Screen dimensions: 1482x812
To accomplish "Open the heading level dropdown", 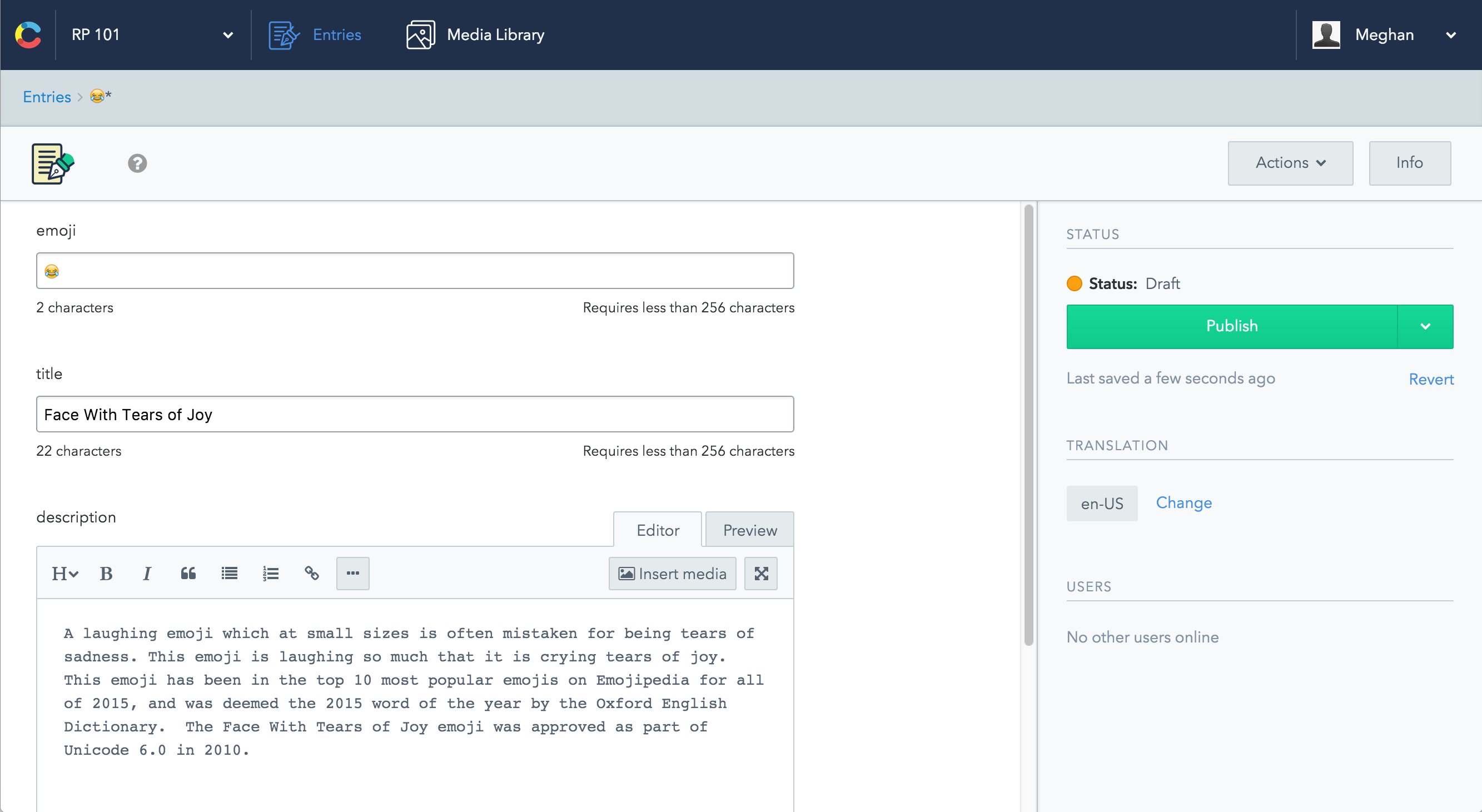I will pos(65,574).
